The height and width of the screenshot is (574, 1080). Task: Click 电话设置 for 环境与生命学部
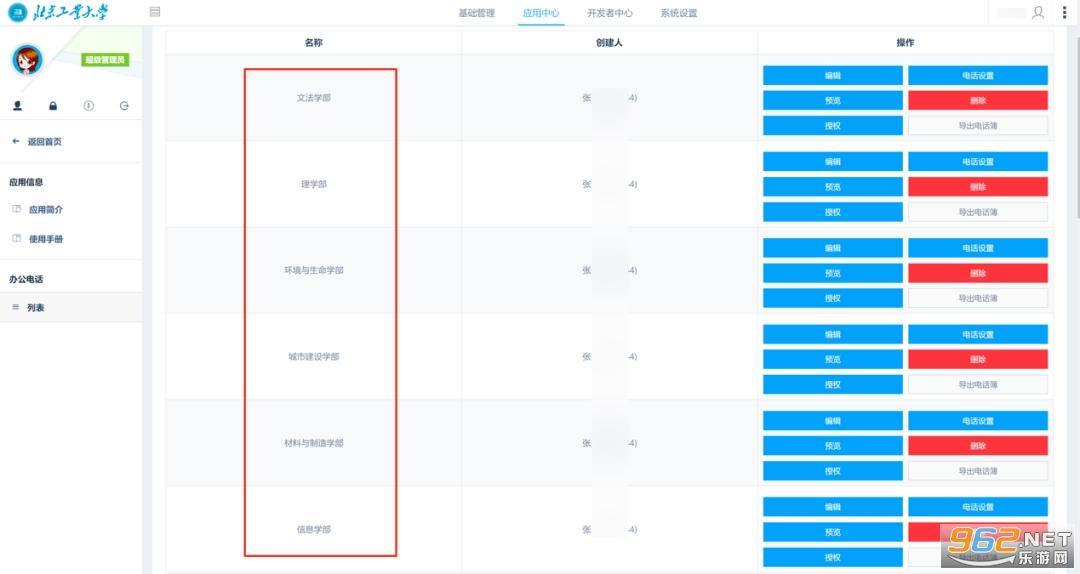pos(977,248)
